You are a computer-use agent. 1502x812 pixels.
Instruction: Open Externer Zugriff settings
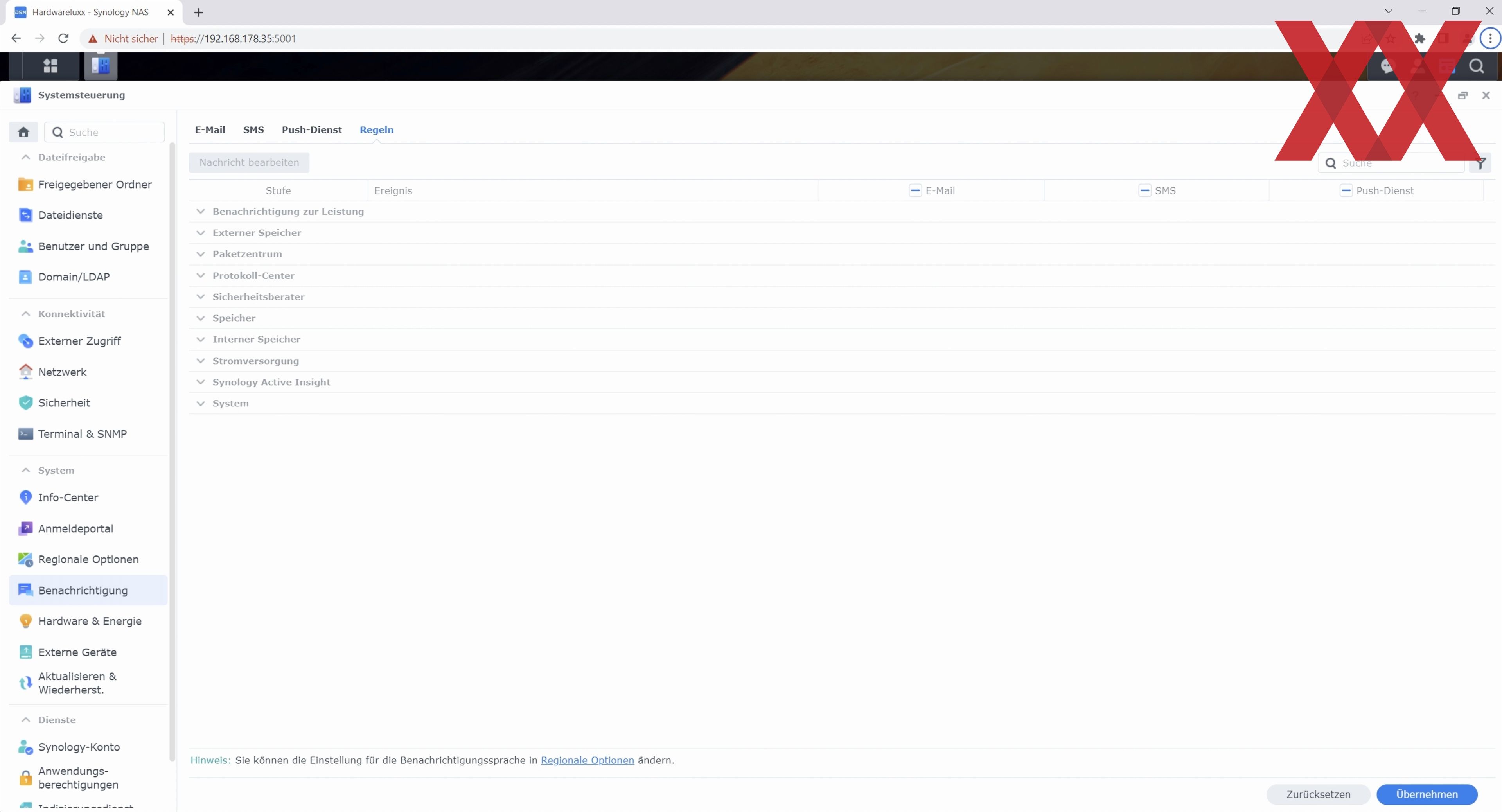pyautogui.click(x=89, y=341)
